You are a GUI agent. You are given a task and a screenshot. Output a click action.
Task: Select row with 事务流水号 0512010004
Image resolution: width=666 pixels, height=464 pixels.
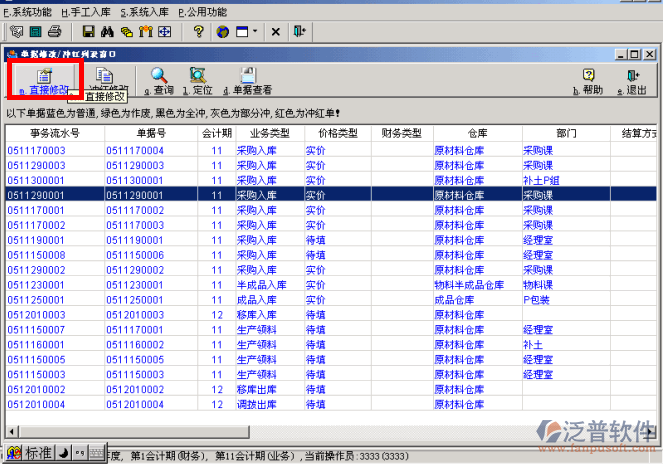(x=36, y=403)
